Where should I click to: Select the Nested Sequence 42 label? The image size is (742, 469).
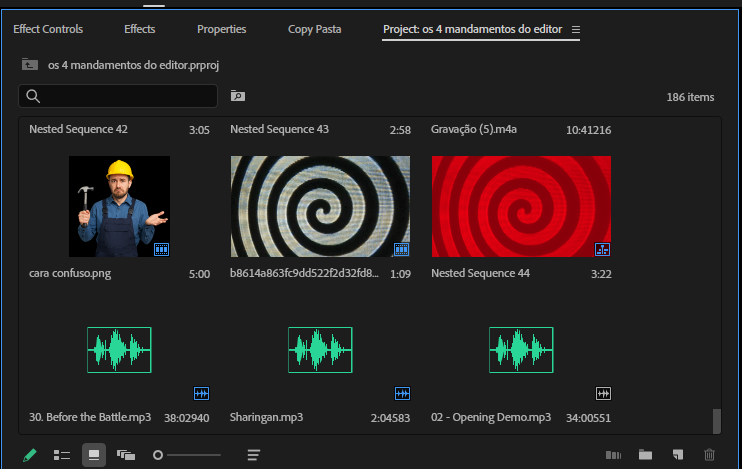79,129
